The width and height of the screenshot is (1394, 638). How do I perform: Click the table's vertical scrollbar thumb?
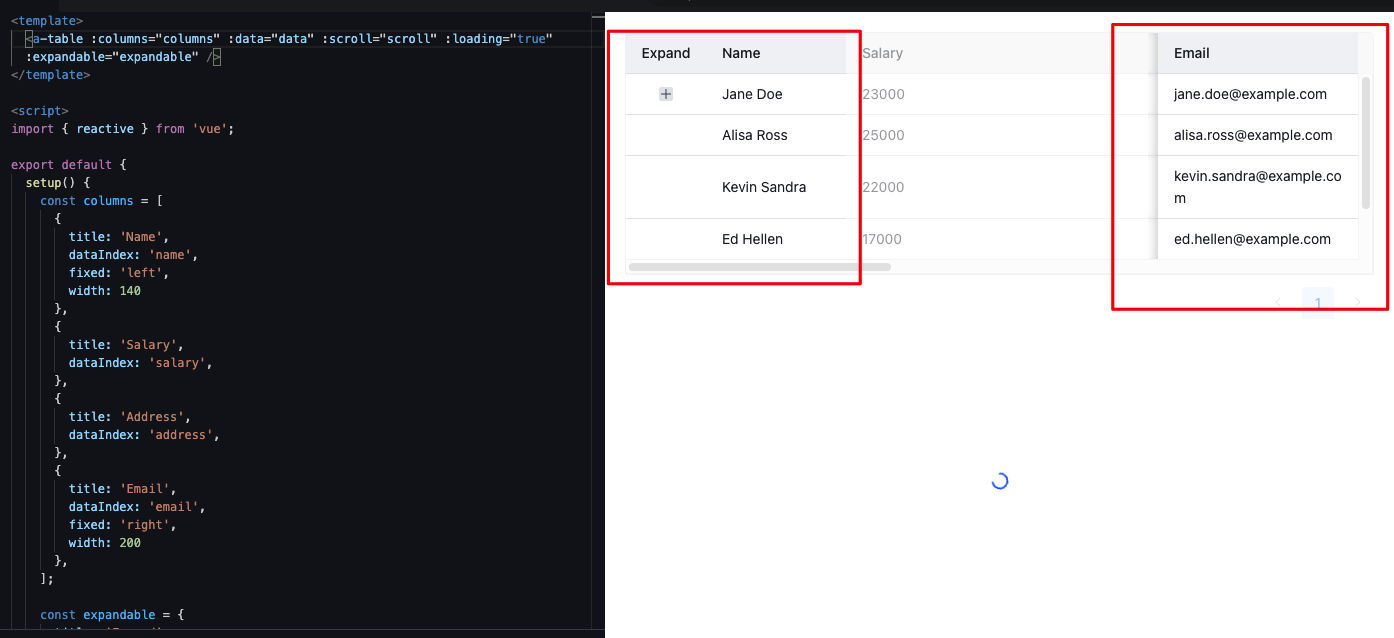coord(1366,143)
